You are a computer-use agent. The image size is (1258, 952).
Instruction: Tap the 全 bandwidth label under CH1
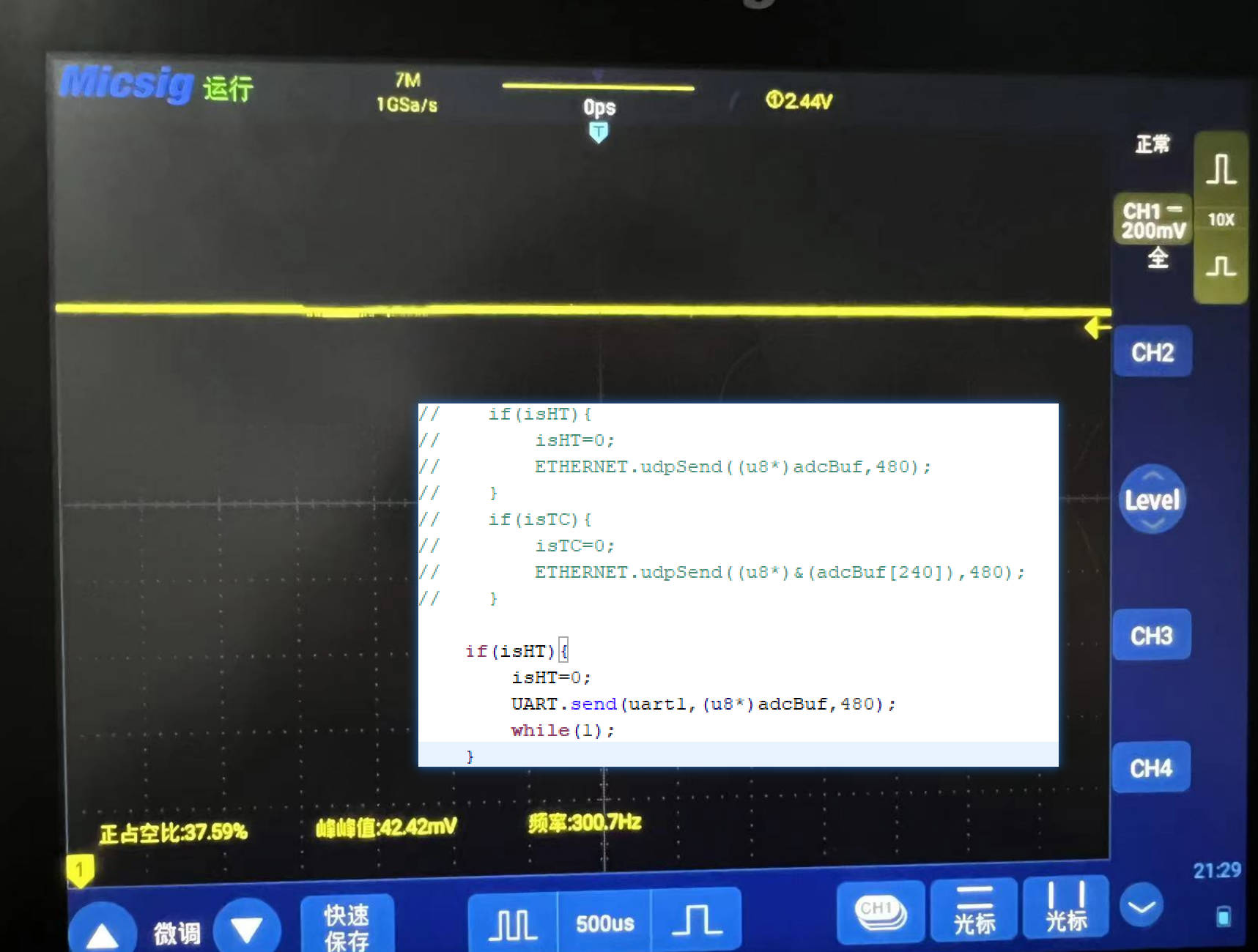1158,258
